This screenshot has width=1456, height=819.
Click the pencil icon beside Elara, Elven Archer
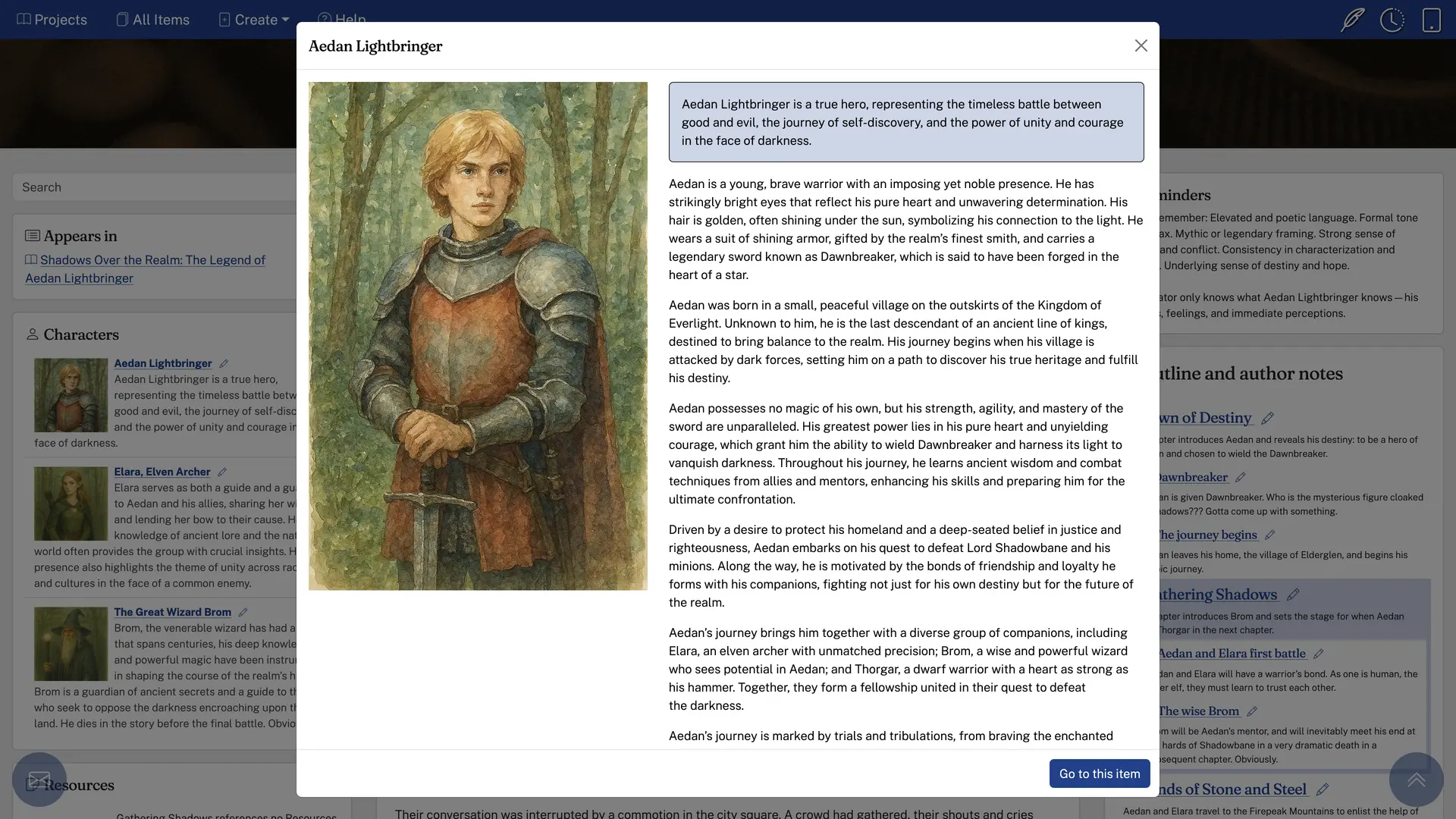(222, 472)
